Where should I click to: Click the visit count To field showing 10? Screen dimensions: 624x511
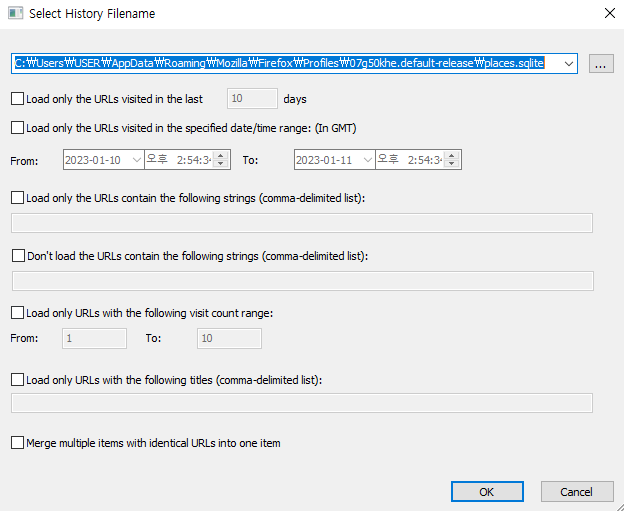229,338
